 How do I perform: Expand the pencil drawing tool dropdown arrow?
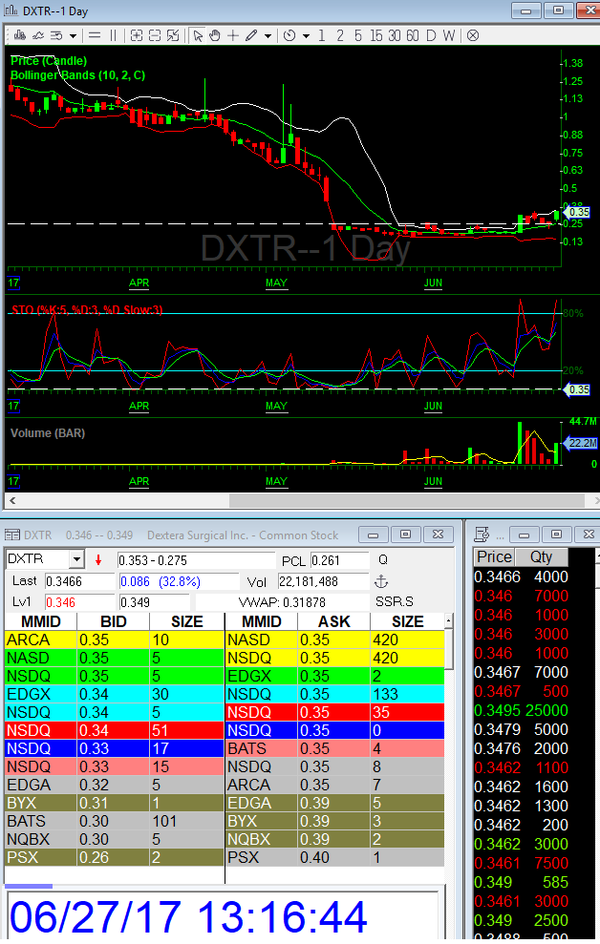(267, 36)
